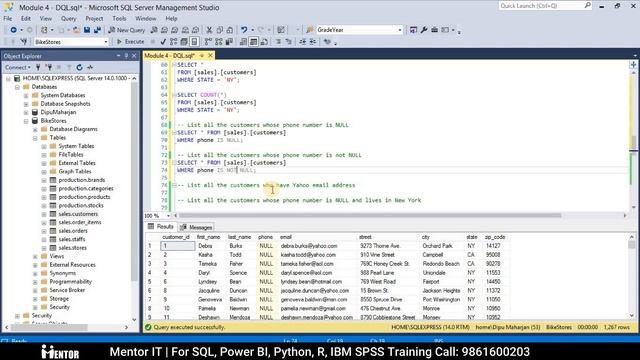Toggle Include Actual Execution Plan
Image resolution: width=640 pixels, height=360 pixels.
click(x=208, y=42)
